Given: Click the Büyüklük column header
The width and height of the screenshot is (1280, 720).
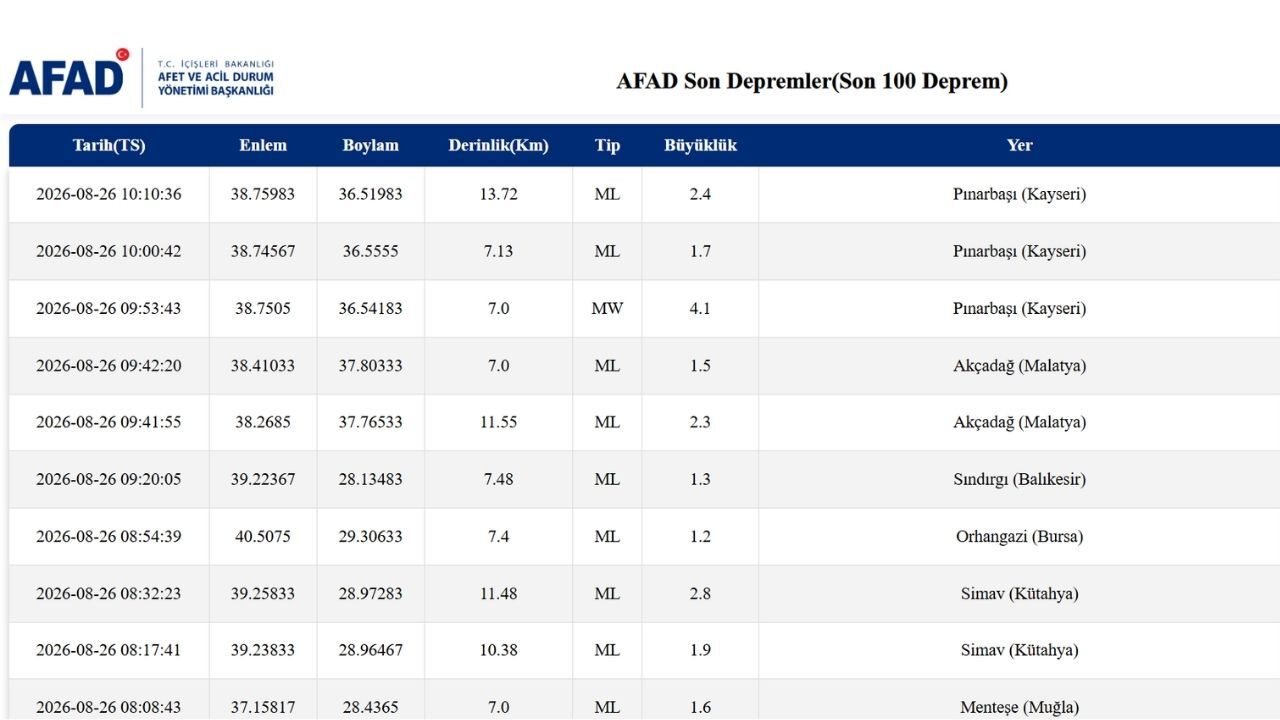Looking at the screenshot, I should click(700, 145).
